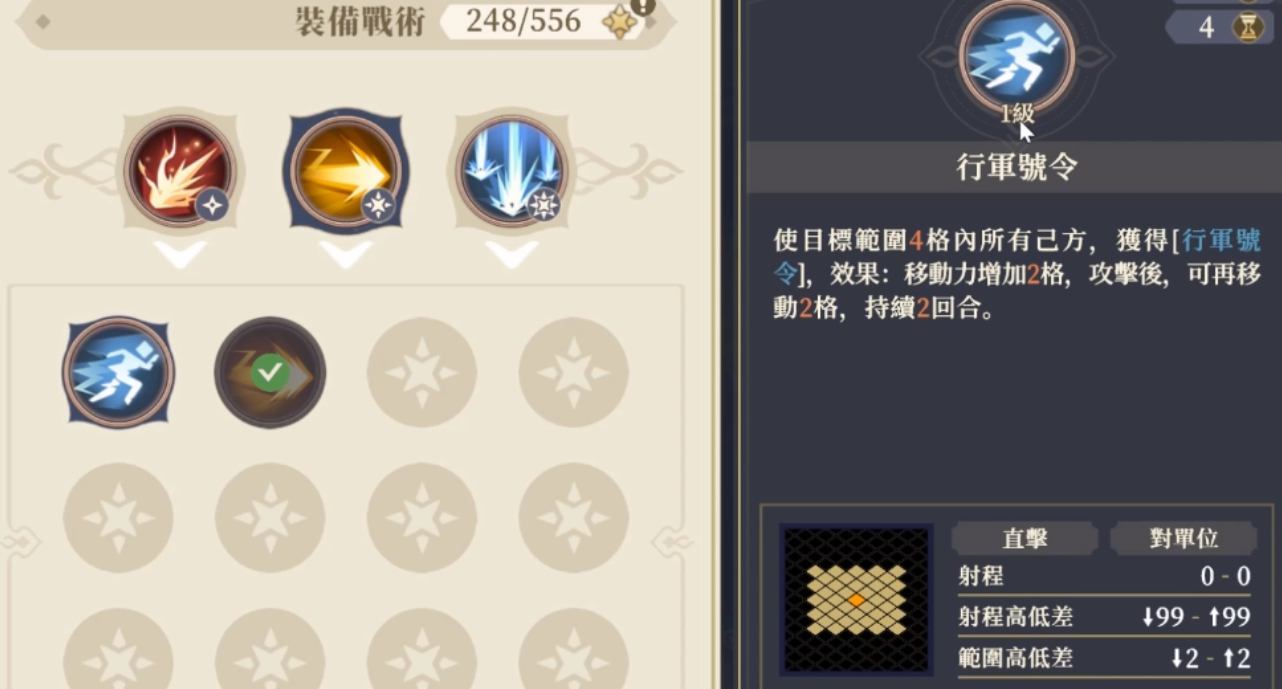Click the 直擊 tag label
Image resolution: width=1282 pixels, height=689 pixels.
point(1025,538)
